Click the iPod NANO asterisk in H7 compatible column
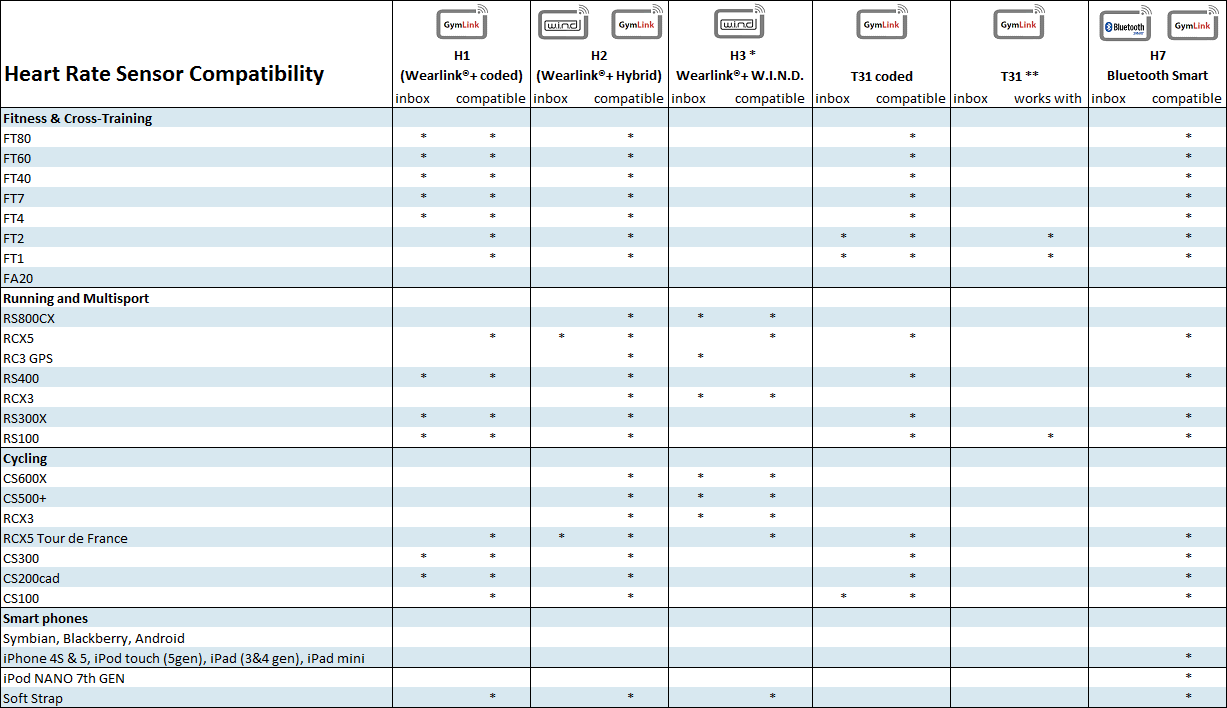1227x708 pixels. [x=1188, y=677]
